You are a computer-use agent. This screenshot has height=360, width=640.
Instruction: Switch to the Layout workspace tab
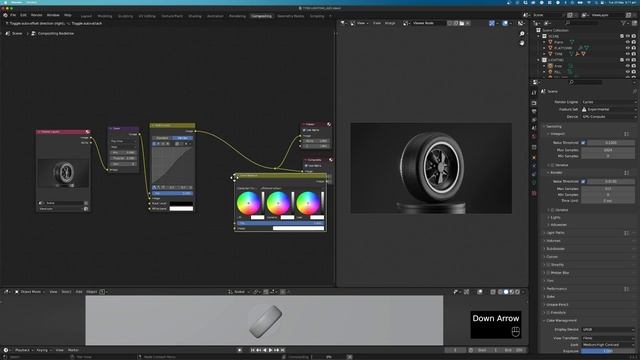pos(86,16)
